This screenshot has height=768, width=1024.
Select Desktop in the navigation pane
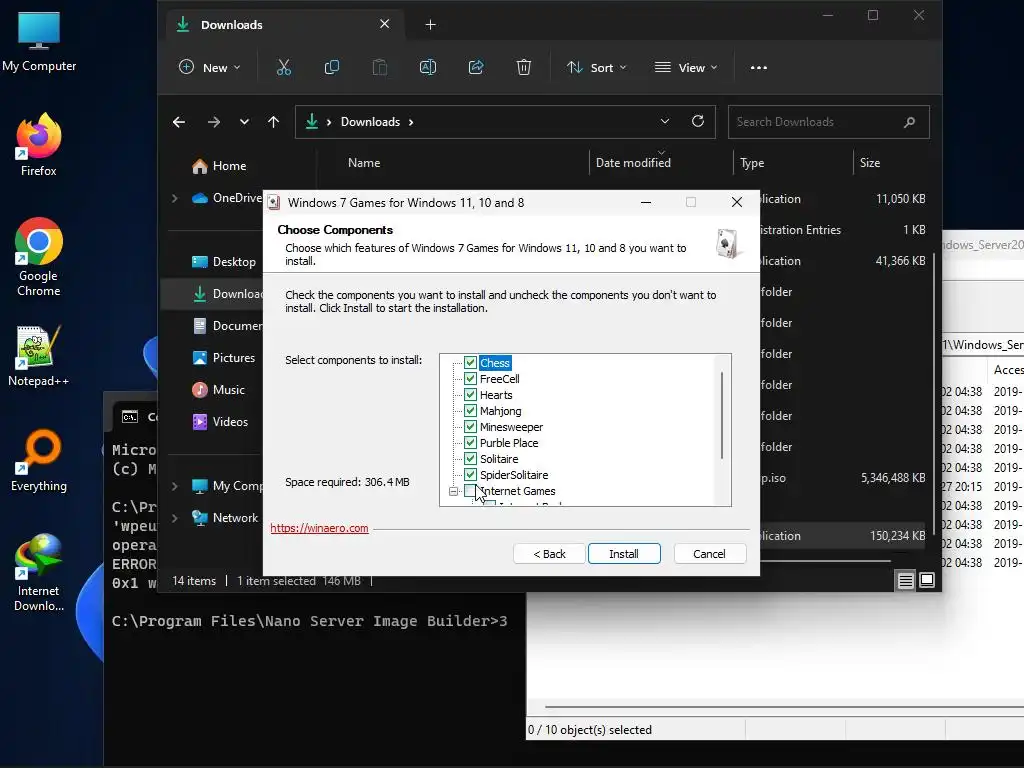pyautogui.click(x=223, y=262)
